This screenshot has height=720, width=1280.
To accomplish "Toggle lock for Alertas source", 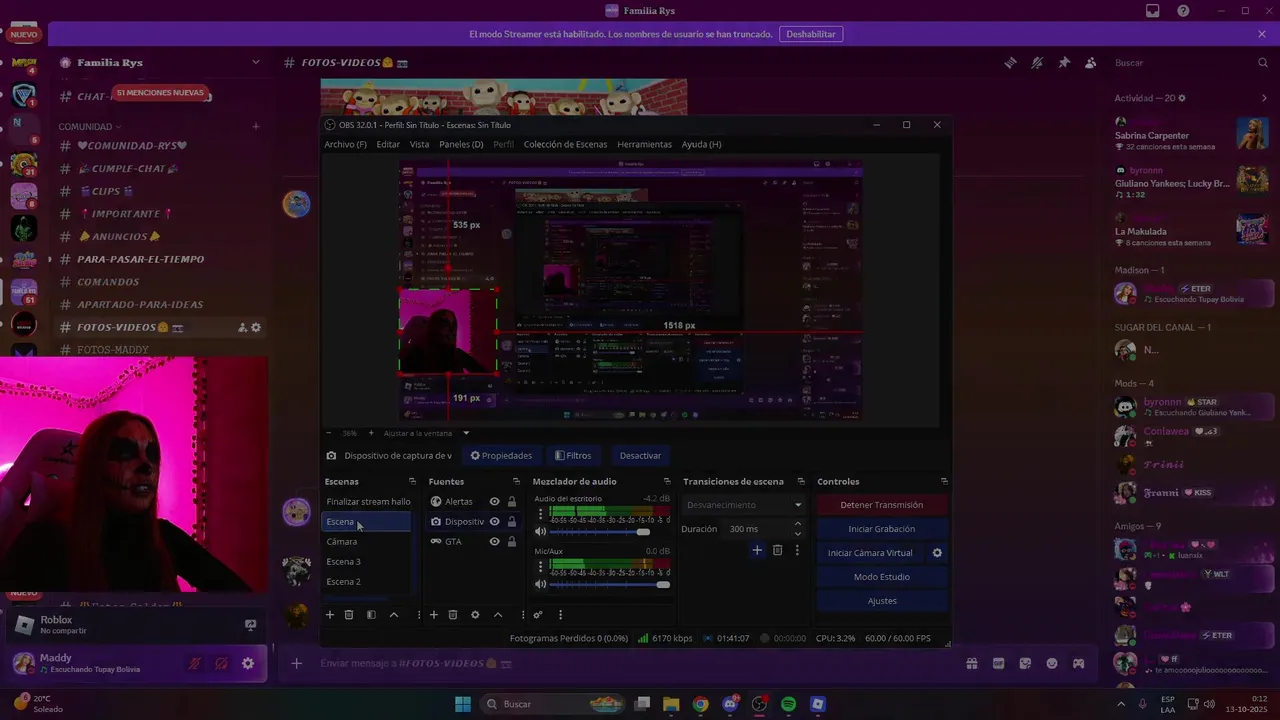I will pyautogui.click(x=512, y=502).
